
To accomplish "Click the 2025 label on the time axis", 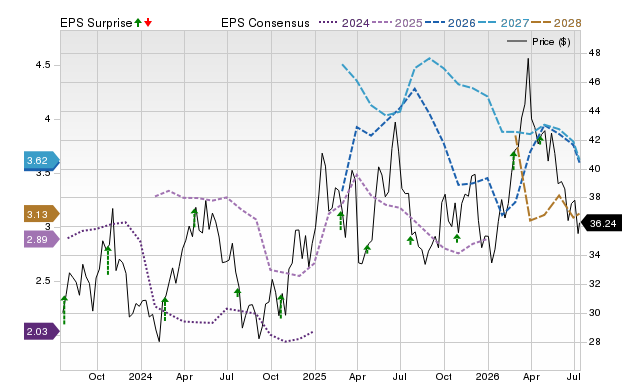I will click(x=314, y=376).
